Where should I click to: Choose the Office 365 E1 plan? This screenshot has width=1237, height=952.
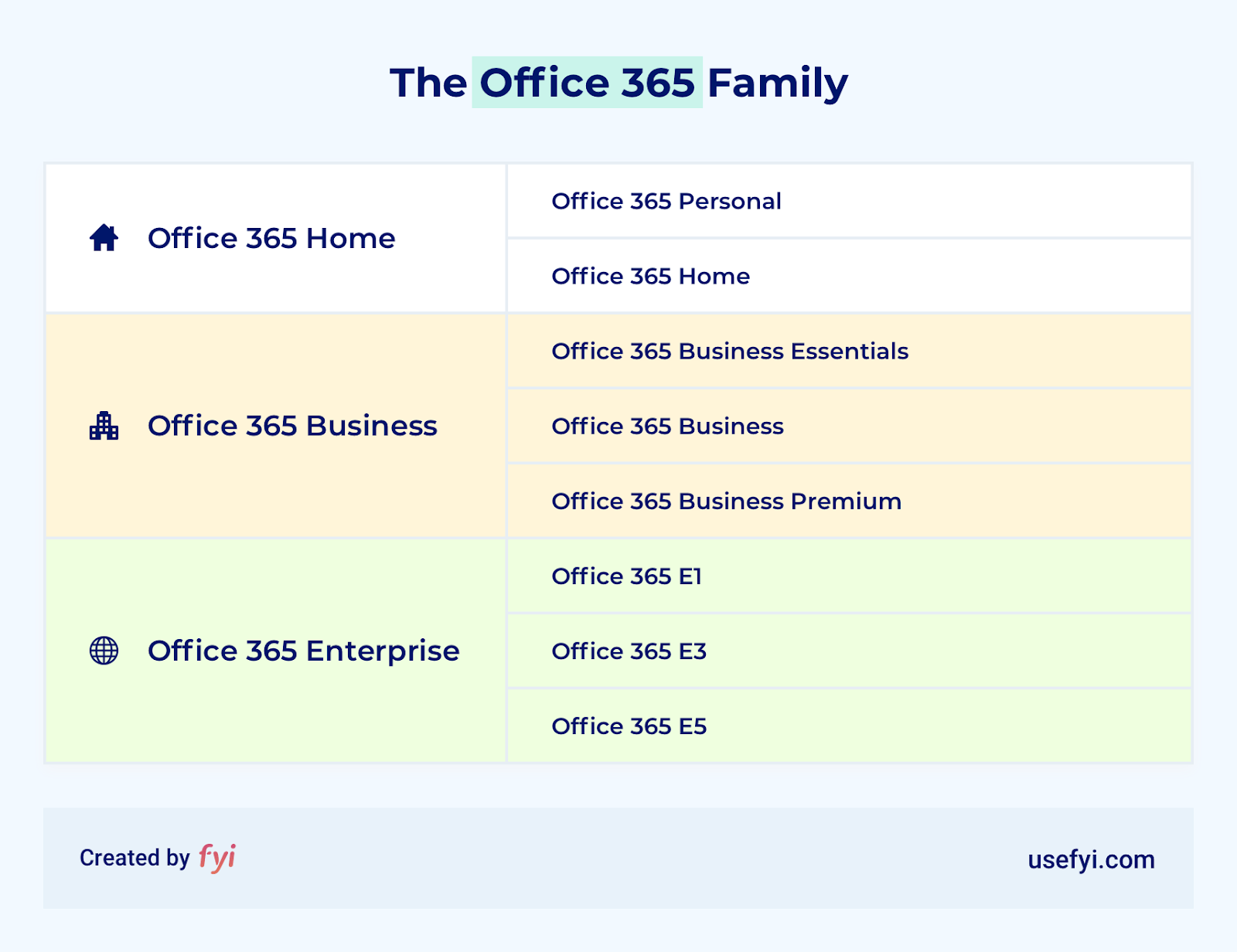[x=626, y=576]
